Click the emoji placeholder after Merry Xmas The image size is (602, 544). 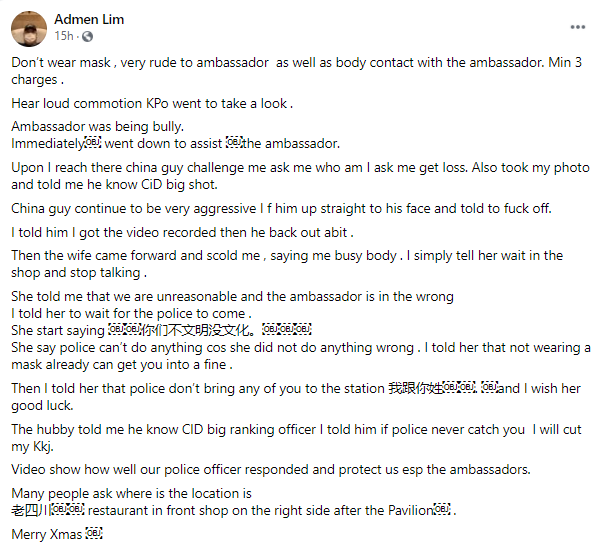(x=94, y=534)
